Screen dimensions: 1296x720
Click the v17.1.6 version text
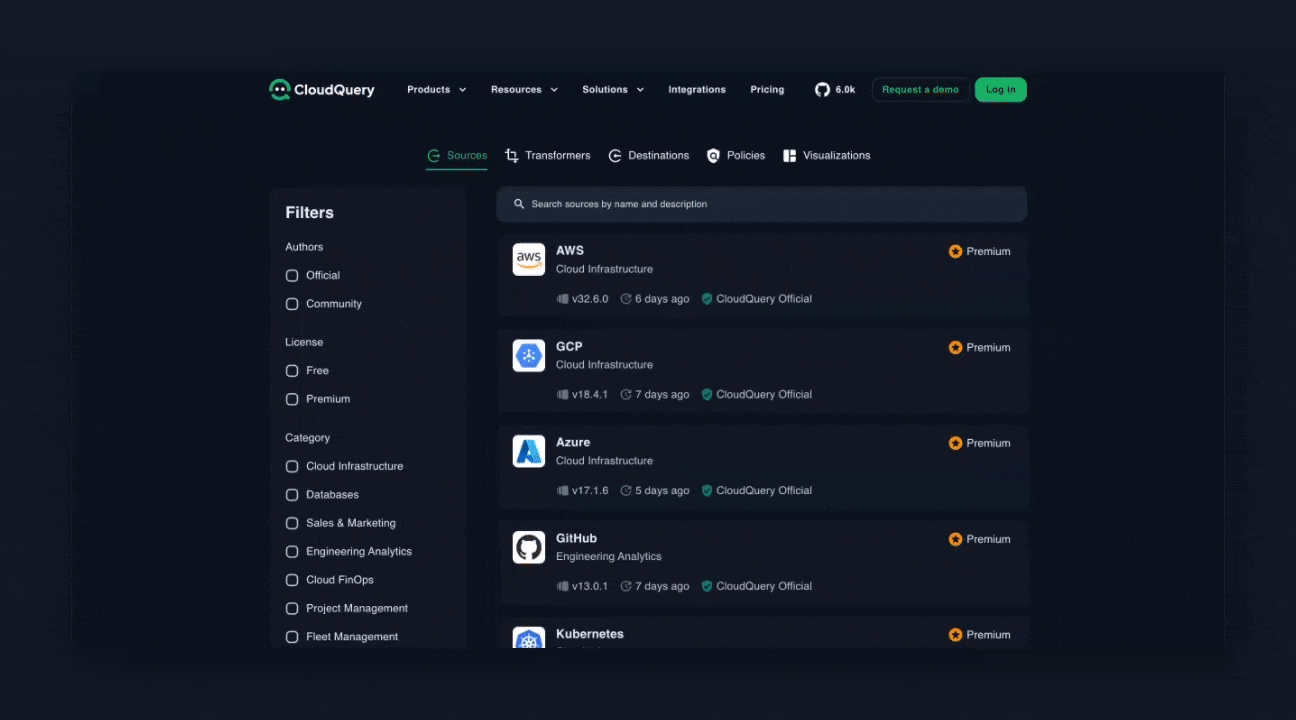point(590,491)
